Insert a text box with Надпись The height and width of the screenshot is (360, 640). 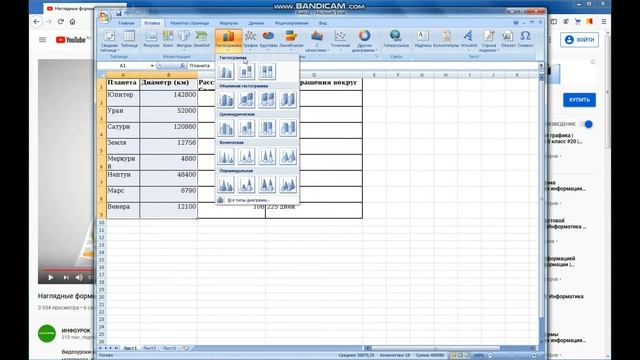click(x=423, y=39)
